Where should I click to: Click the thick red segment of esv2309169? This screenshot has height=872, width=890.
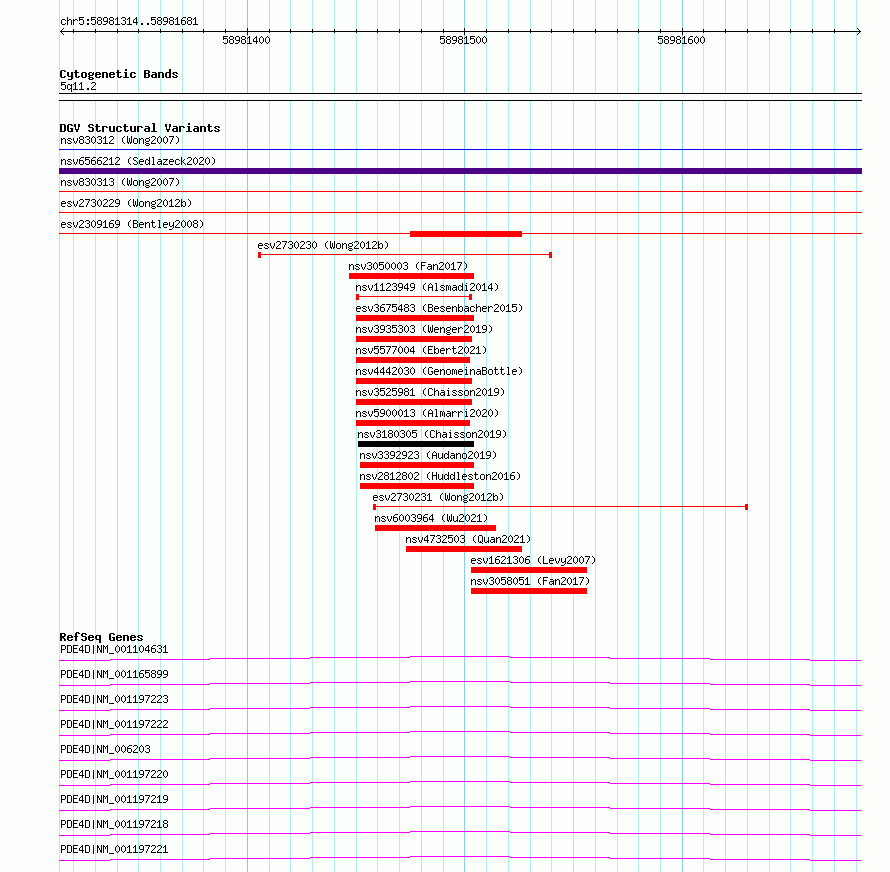[x=466, y=234]
